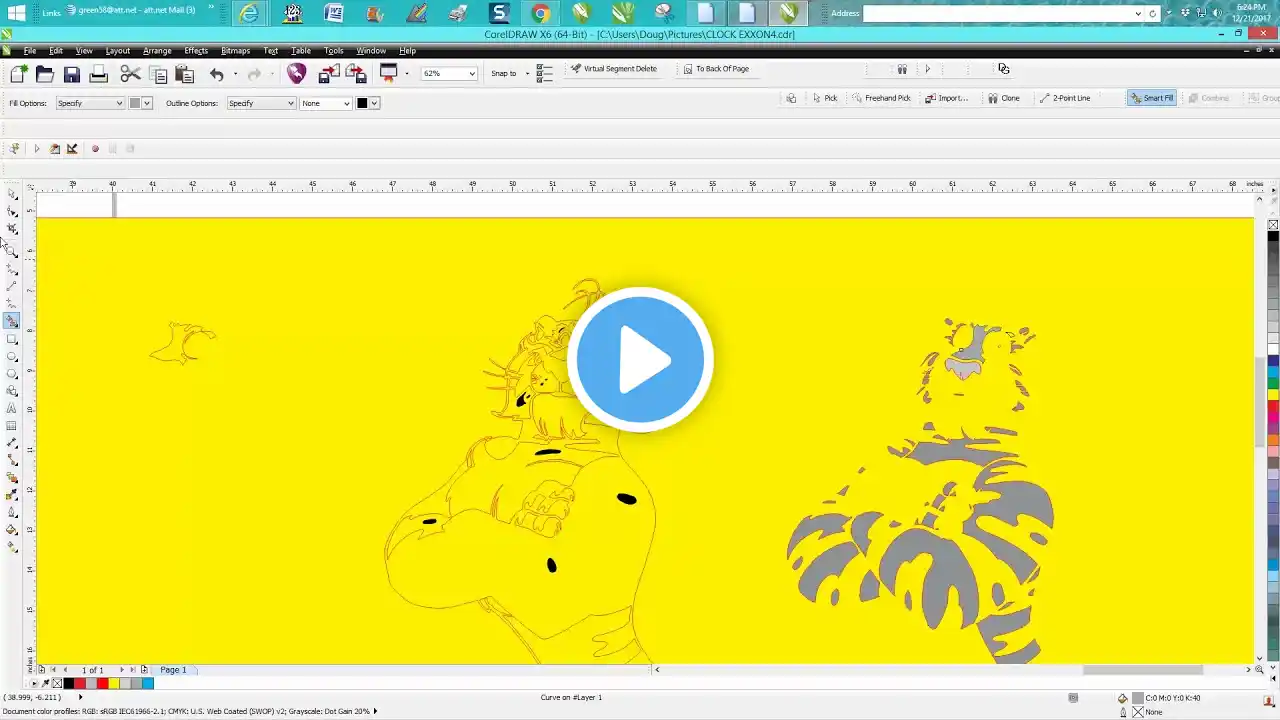Open Internet Explorer from the taskbar
Screen dimensions: 1280x720
tap(248, 13)
